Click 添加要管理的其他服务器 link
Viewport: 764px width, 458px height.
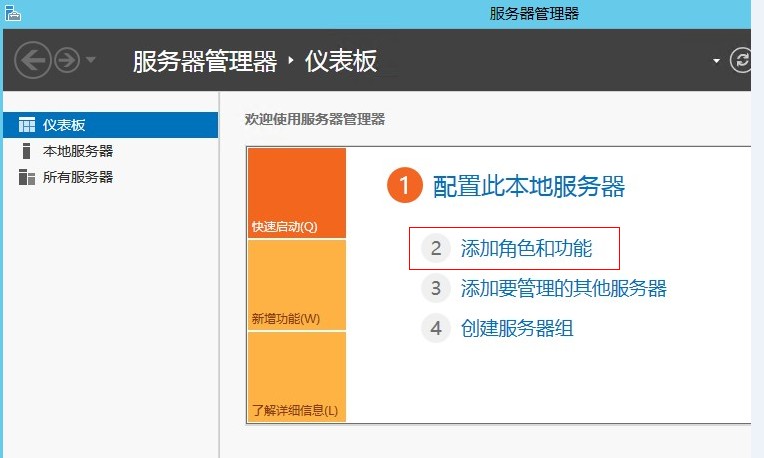click(x=563, y=288)
